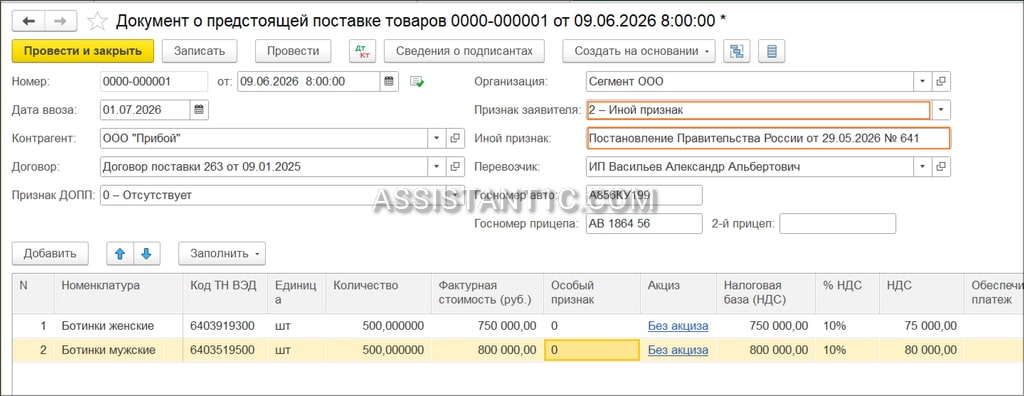Click the Код ТН ВЭД column header
Viewport: 1024px width, 396px height.
tap(226, 293)
